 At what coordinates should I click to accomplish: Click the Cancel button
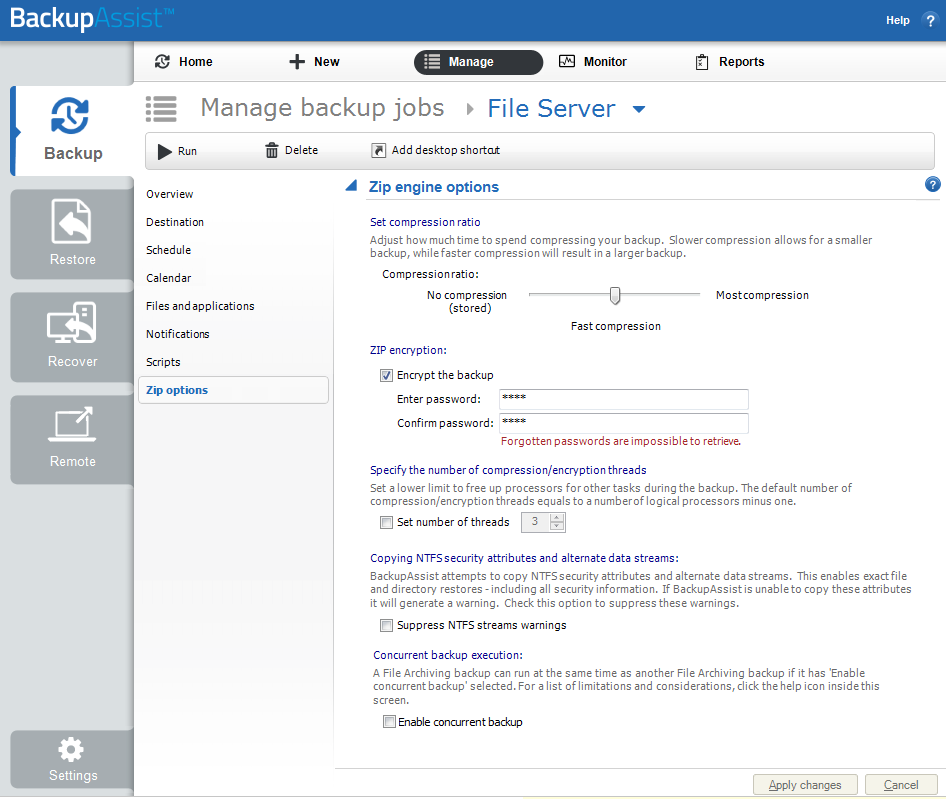point(900,785)
